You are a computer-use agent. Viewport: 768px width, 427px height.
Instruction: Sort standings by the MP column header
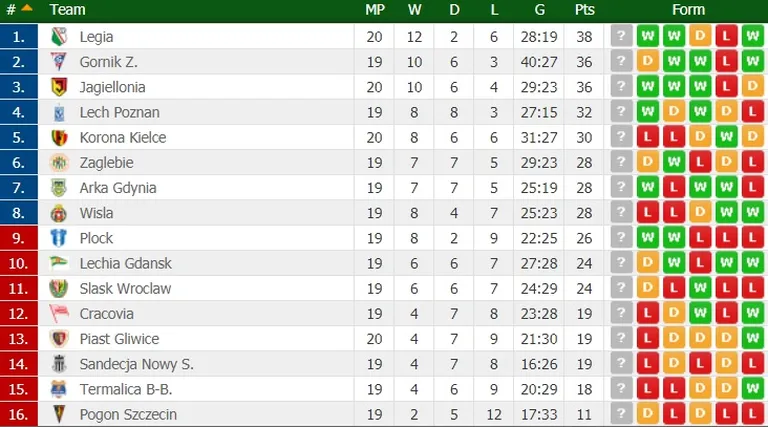click(x=375, y=10)
